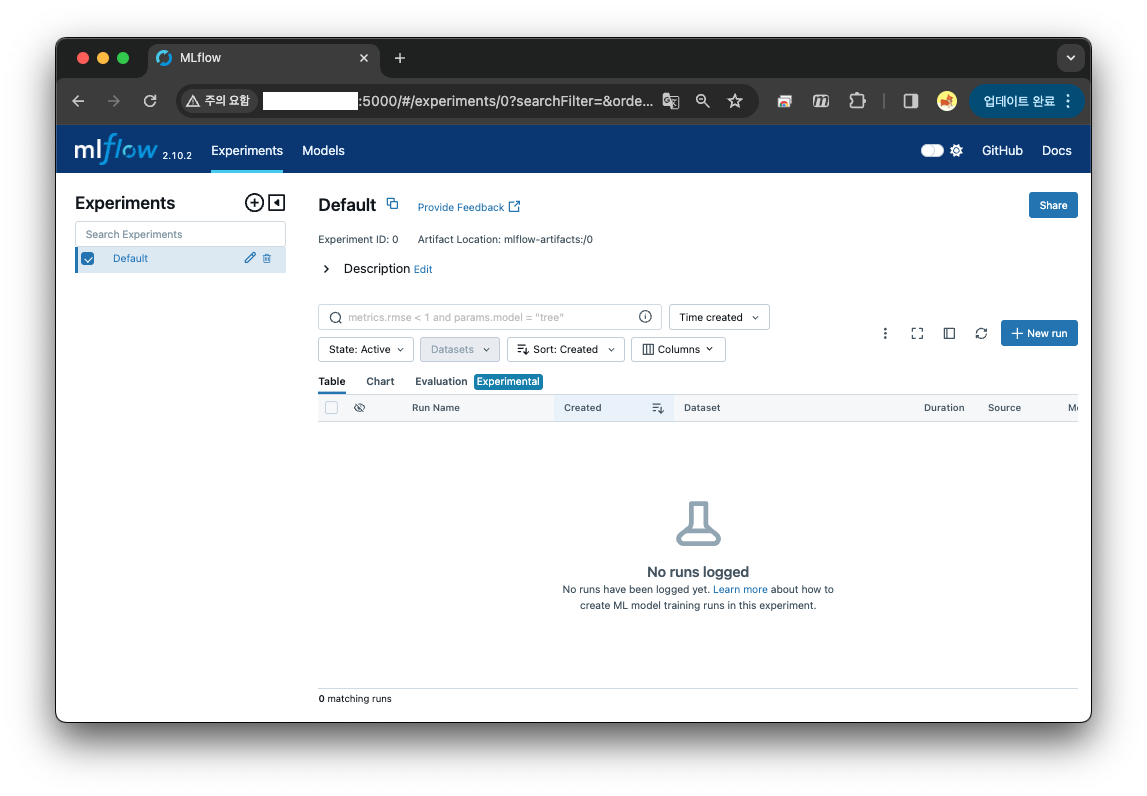The height and width of the screenshot is (796, 1147).
Task: Open the Experiments nav tab
Action: pyautogui.click(x=247, y=151)
